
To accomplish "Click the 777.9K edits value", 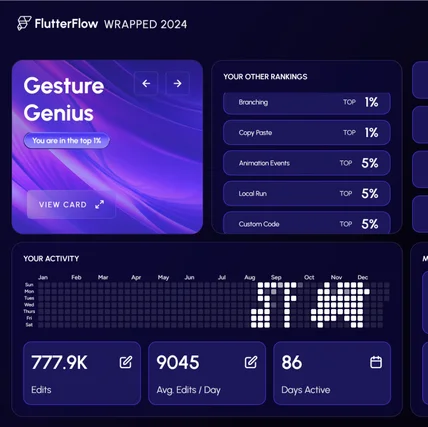I will (59, 362).
